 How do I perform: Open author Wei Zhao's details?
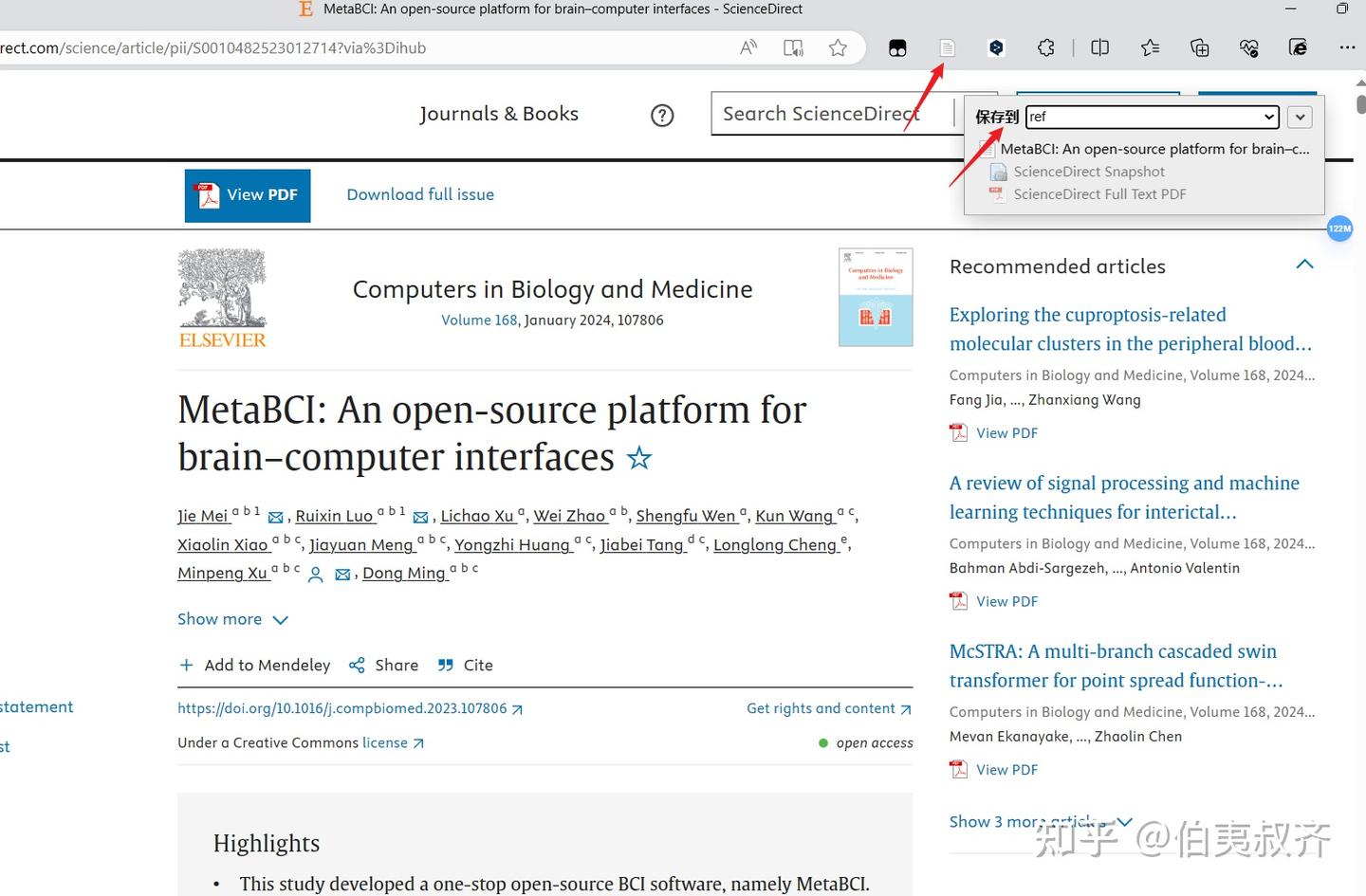pyautogui.click(x=569, y=516)
